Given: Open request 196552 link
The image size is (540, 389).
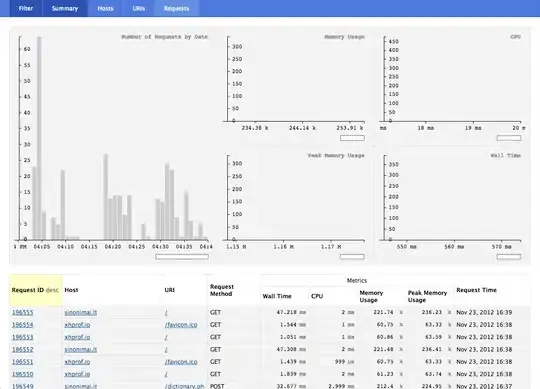Looking at the screenshot, I should pyautogui.click(x=23, y=349).
